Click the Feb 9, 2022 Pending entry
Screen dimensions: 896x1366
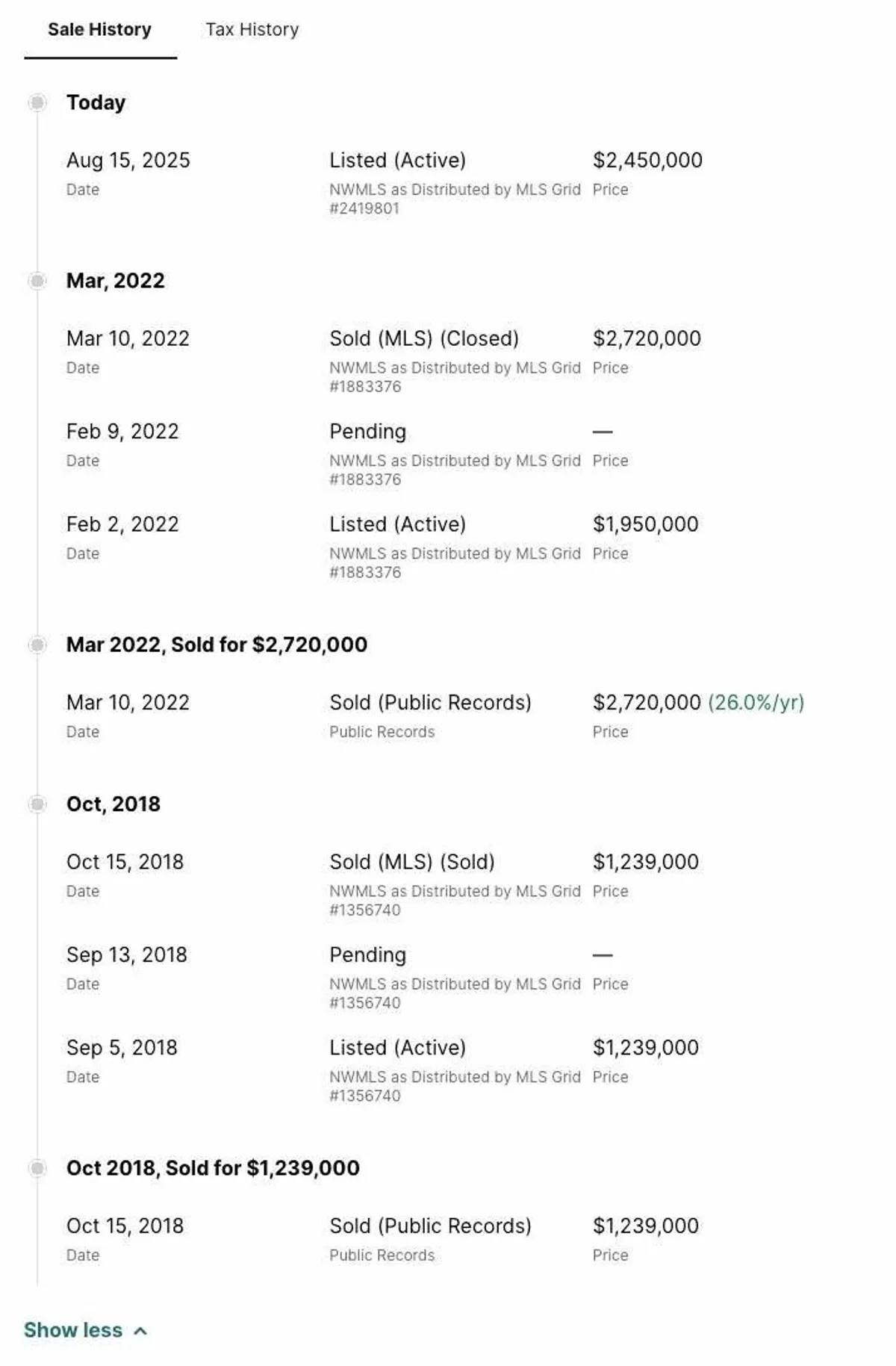click(367, 432)
